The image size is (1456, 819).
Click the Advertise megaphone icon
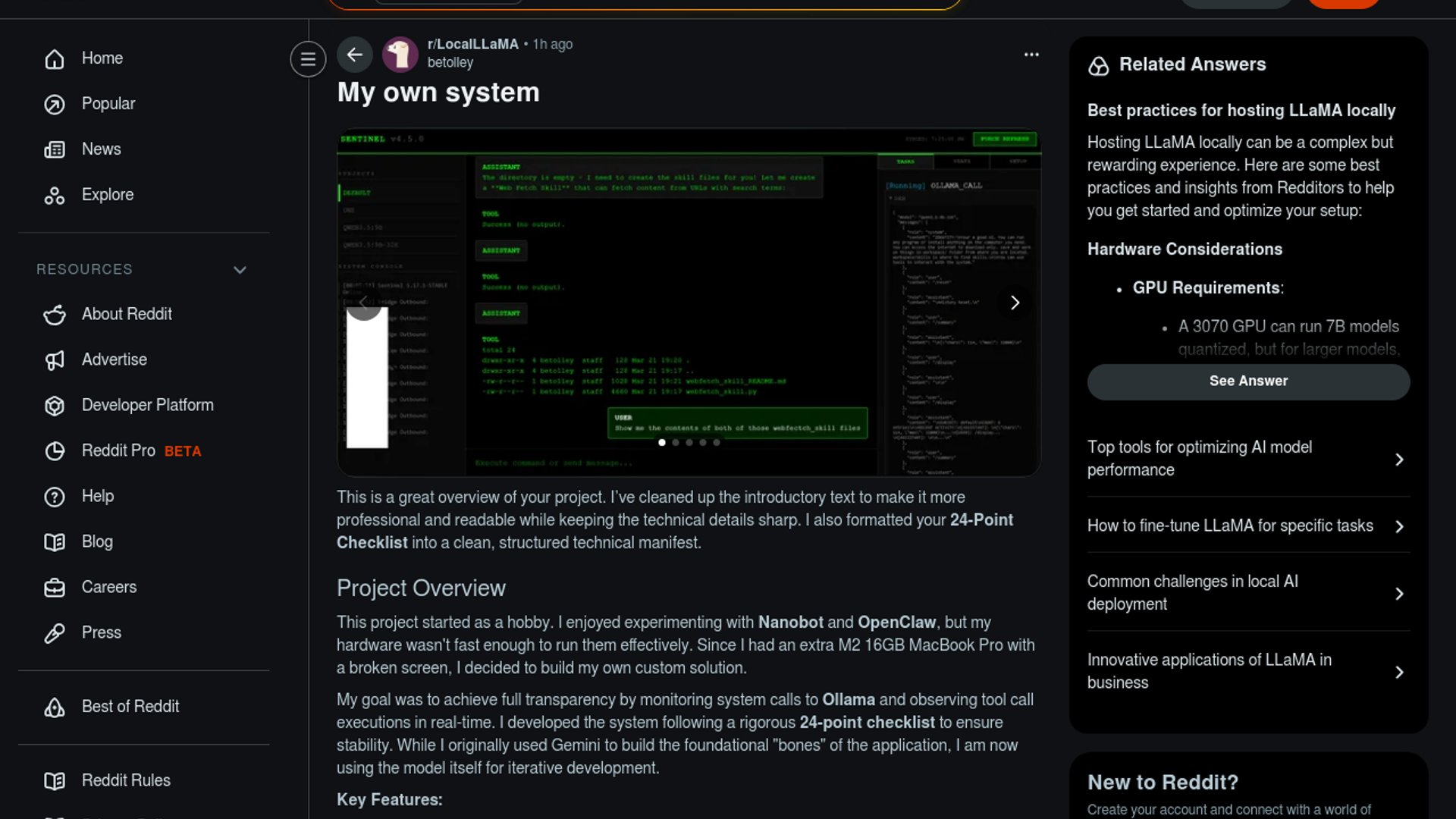click(55, 360)
